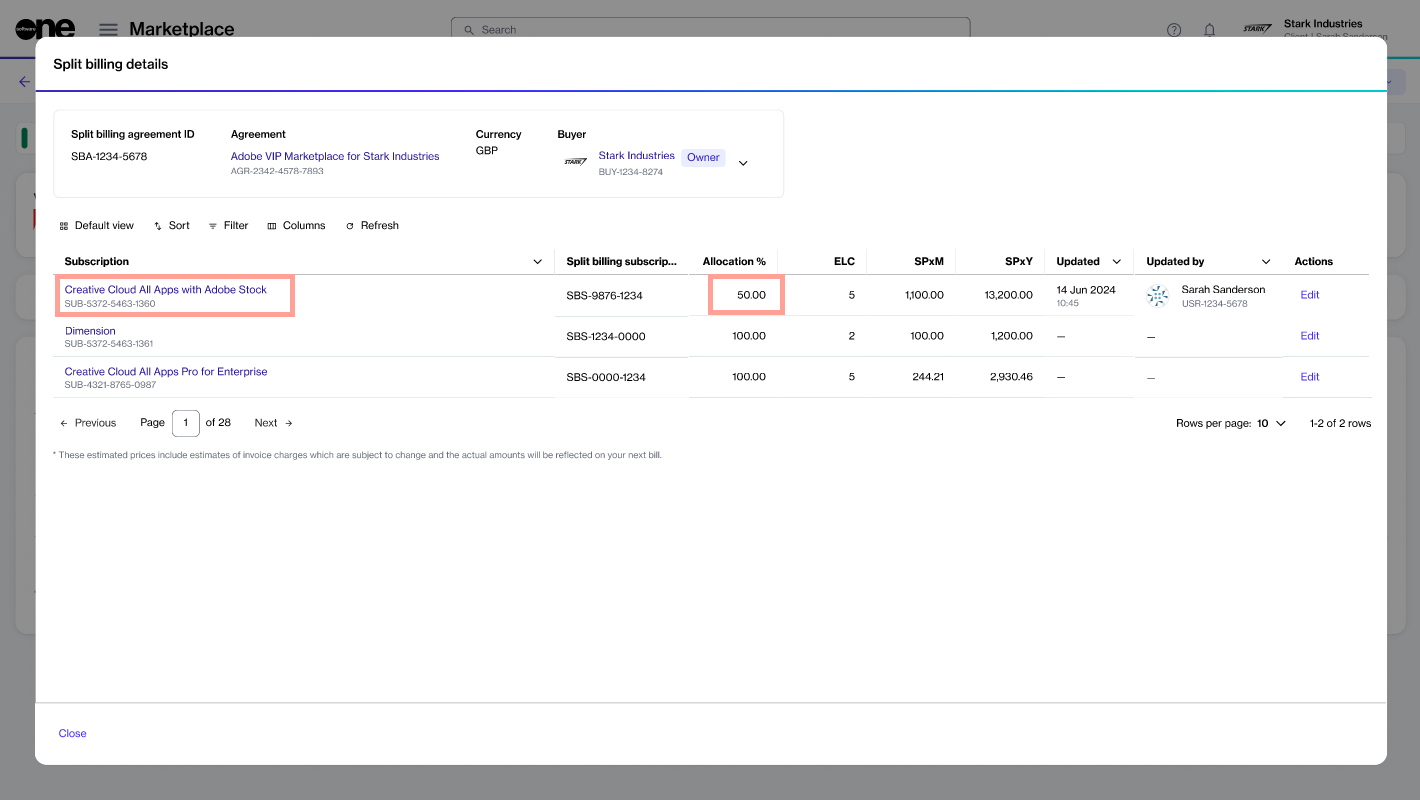Click the Default view toolbar button

click(x=96, y=226)
